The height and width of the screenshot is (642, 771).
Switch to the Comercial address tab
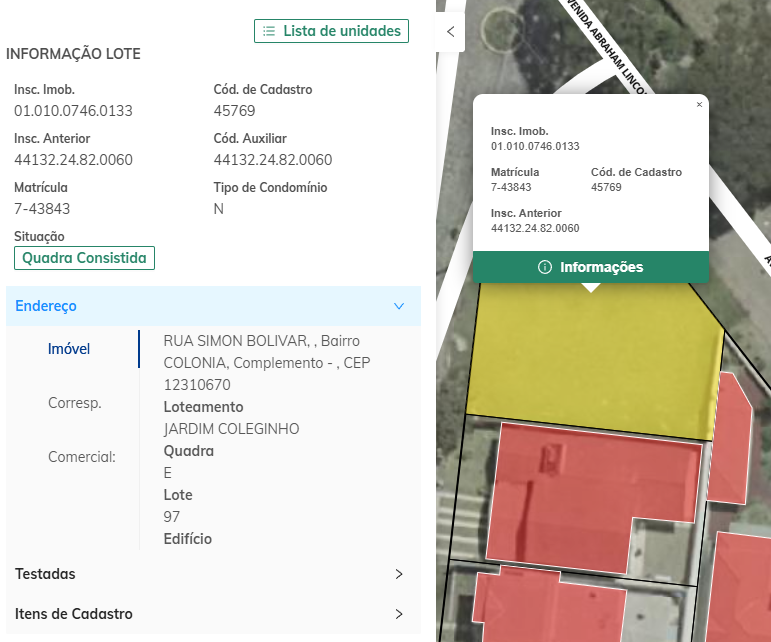click(x=82, y=457)
